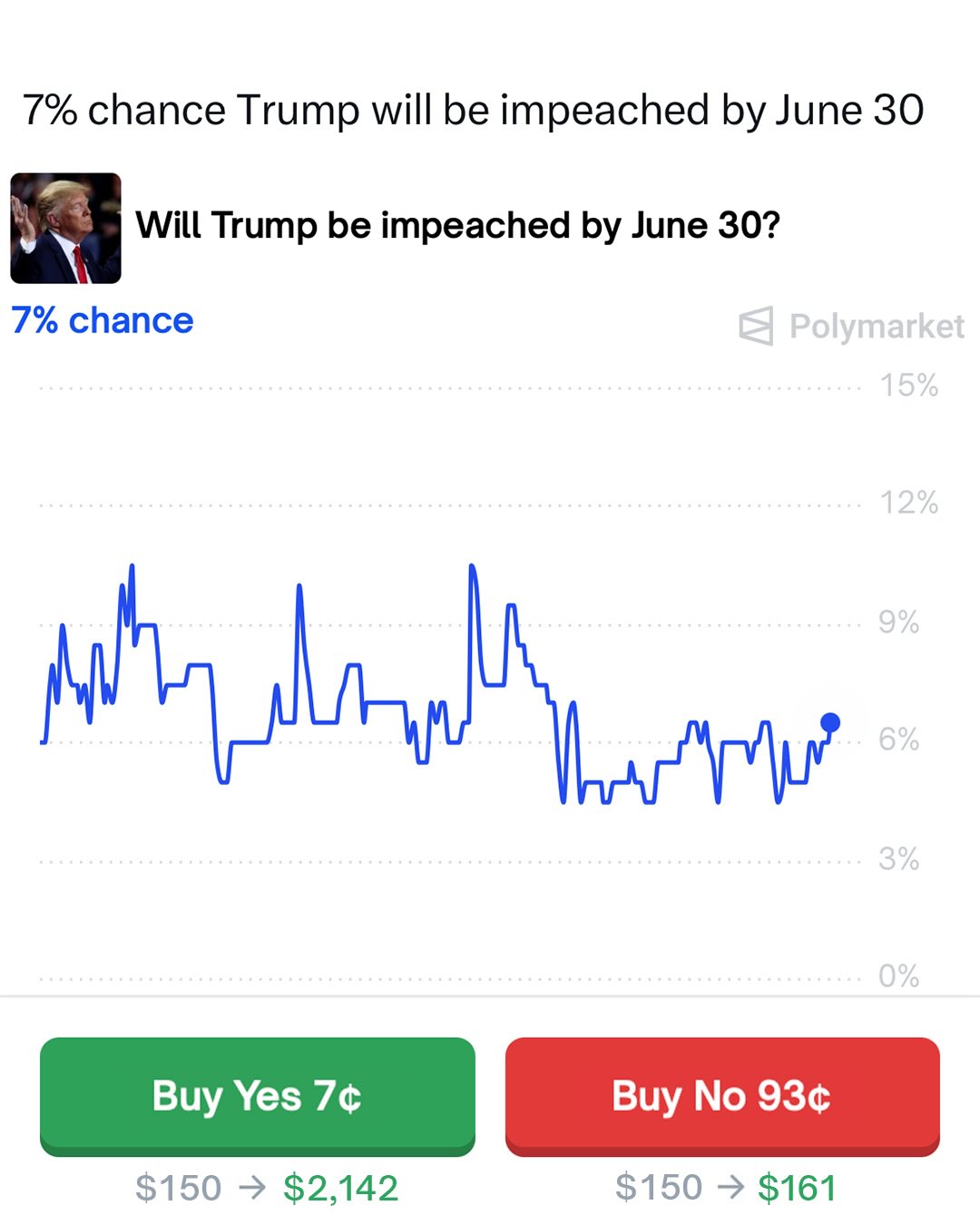
Task: Click the 15% axis label
Action: pyautogui.click(x=908, y=386)
